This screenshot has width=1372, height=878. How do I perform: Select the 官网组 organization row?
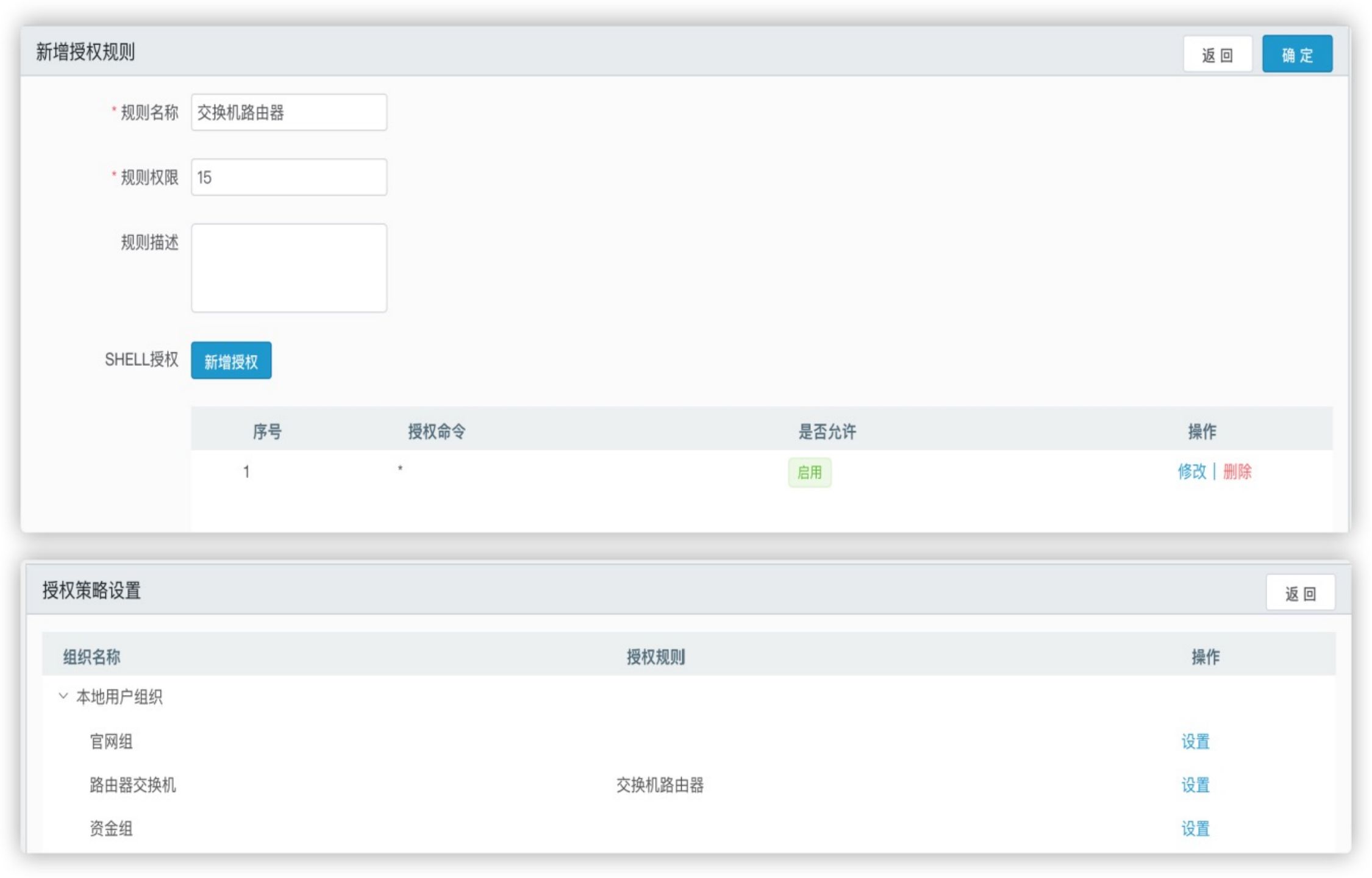pyautogui.click(x=111, y=741)
